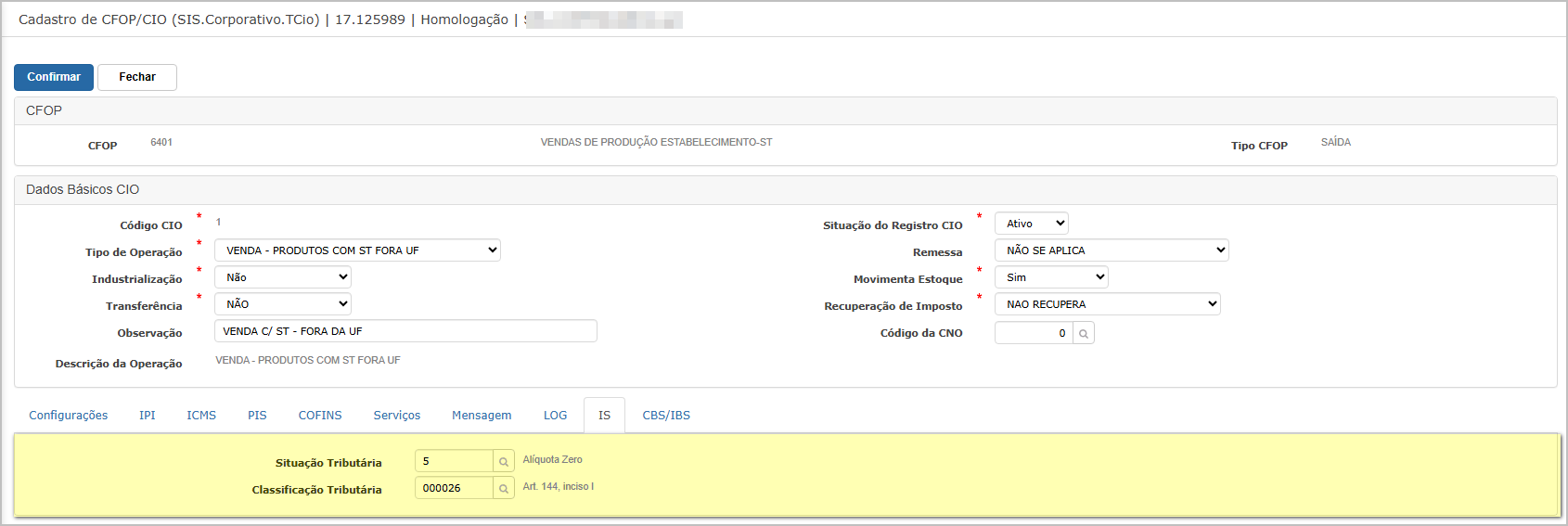Image resolution: width=1568 pixels, height=526 pixels.
Task: Open the Recuperação de Imposto dropdown
Action: point(1107,304)
